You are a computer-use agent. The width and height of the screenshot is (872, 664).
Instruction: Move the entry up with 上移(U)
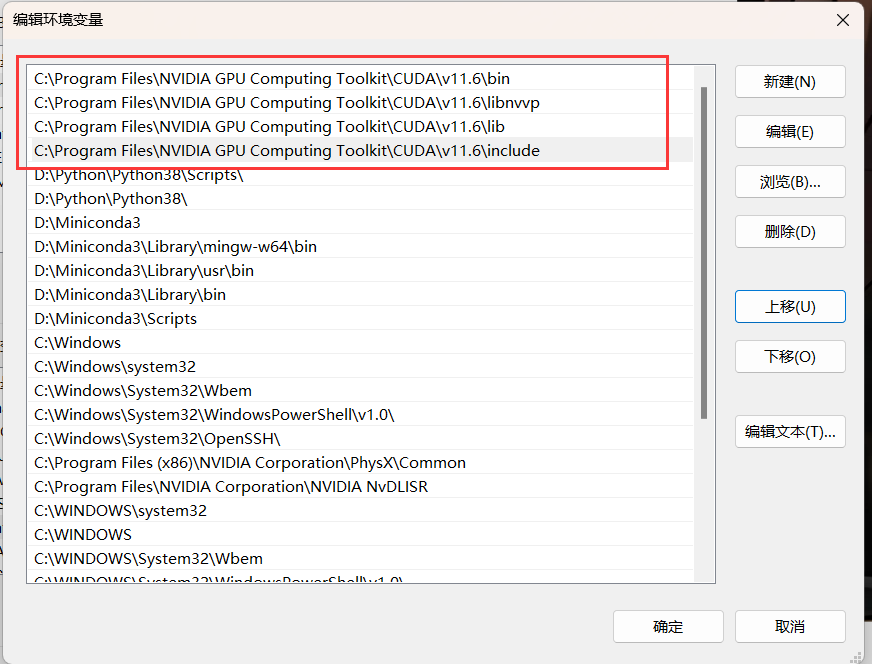[790, 306]
